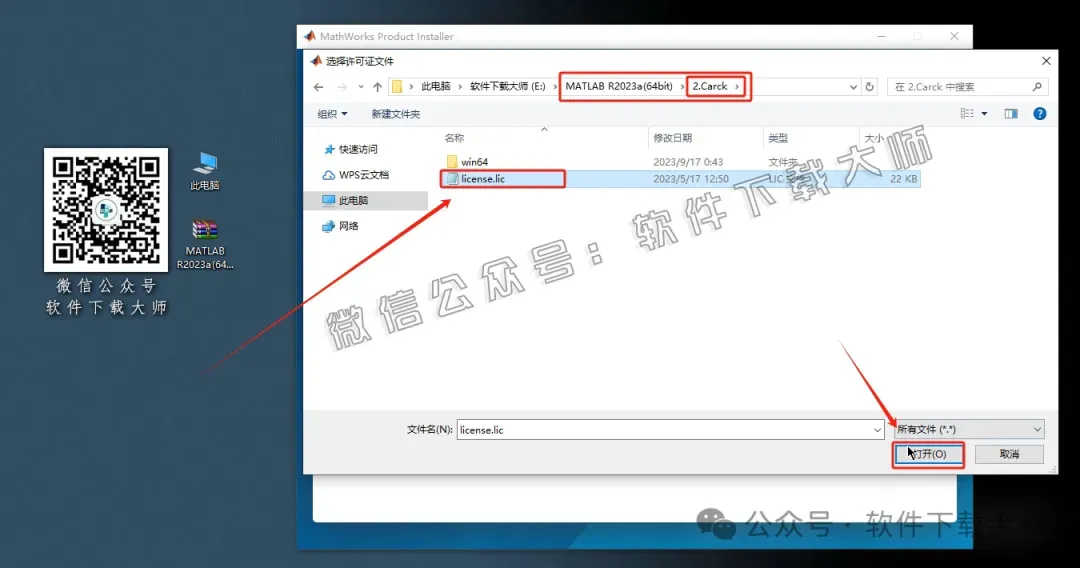1080x568 pixels.
Task: Click the 快速访问 star icon
Action: click(329, 149)
